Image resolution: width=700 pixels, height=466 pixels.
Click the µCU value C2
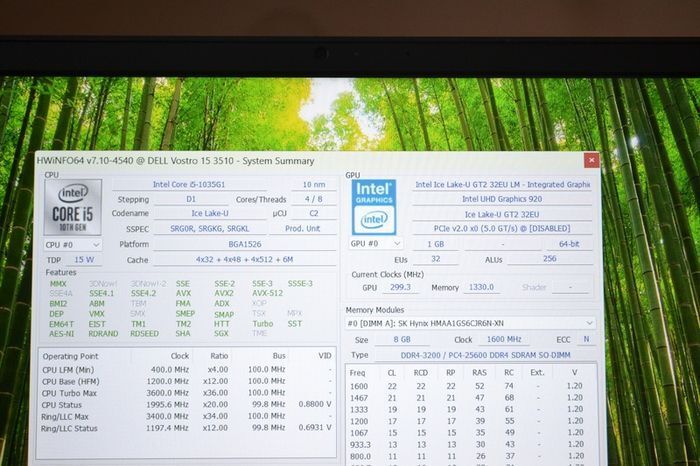(x=314, y=213)
